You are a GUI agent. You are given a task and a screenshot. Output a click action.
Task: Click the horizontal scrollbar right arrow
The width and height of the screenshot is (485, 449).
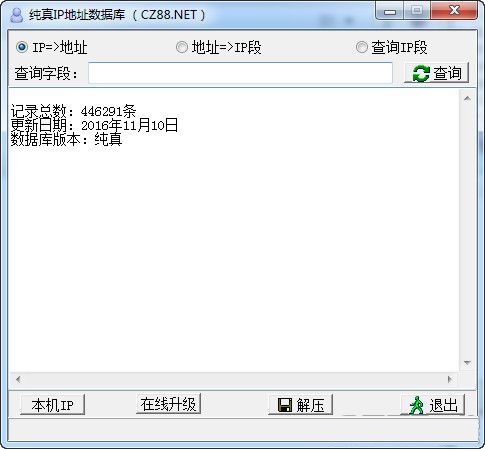pyautogui.click(x=450, y=379)
